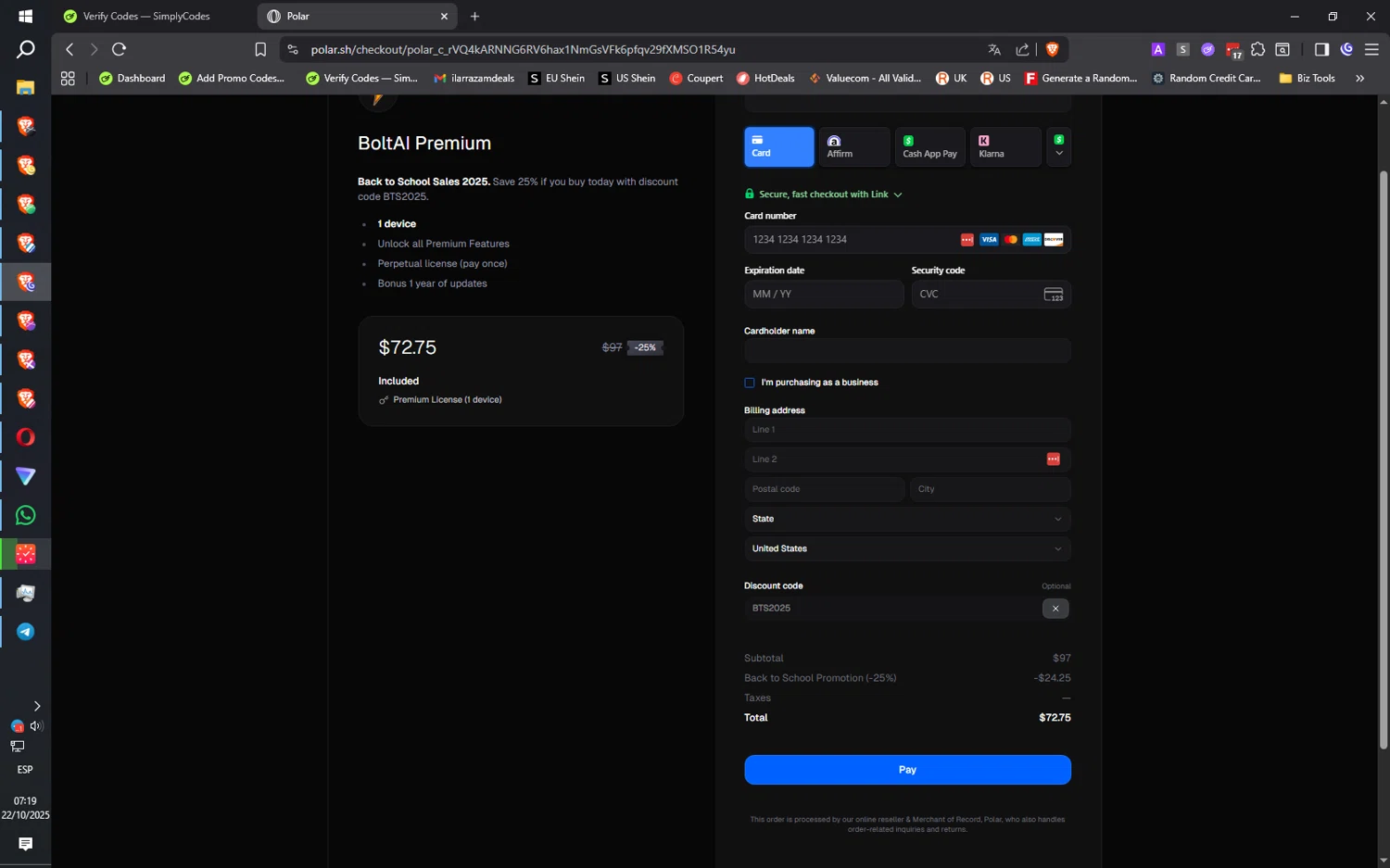1390x868 pixels.
Task: Click the Cardholder name field
Action: (907, 351)
